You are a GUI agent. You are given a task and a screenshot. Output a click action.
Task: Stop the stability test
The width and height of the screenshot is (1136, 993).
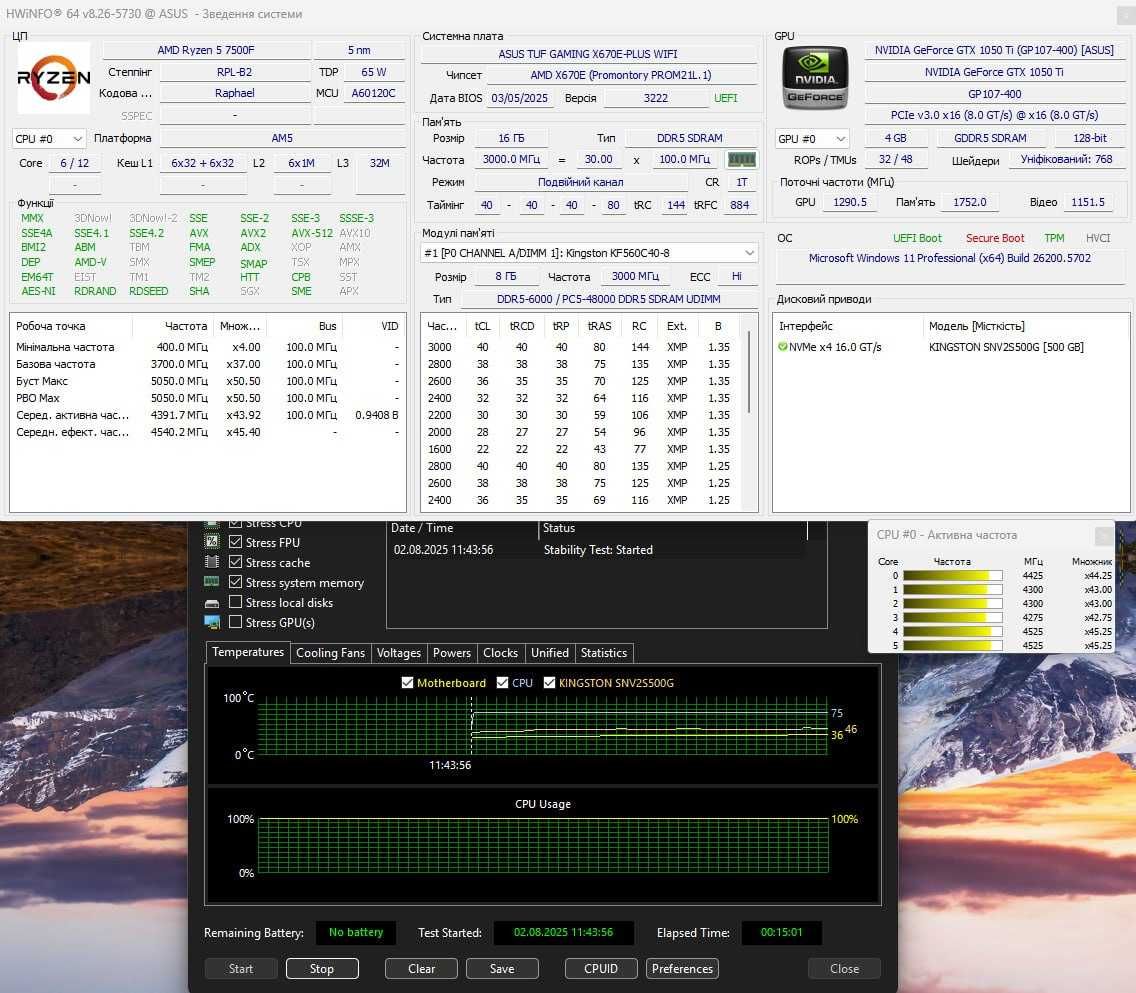[x=322, y=968]
